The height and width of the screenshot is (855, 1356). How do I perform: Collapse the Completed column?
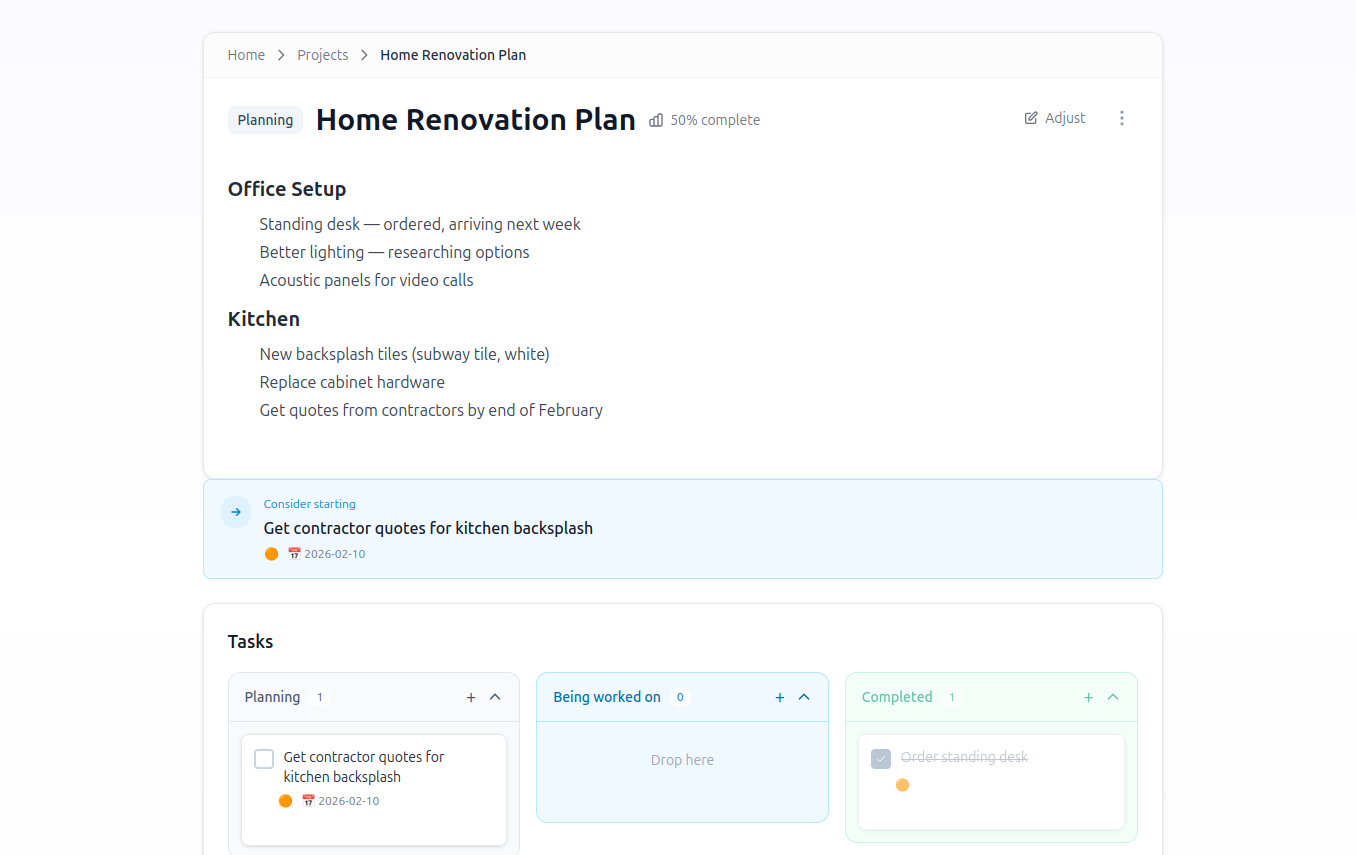(1113, 697)
